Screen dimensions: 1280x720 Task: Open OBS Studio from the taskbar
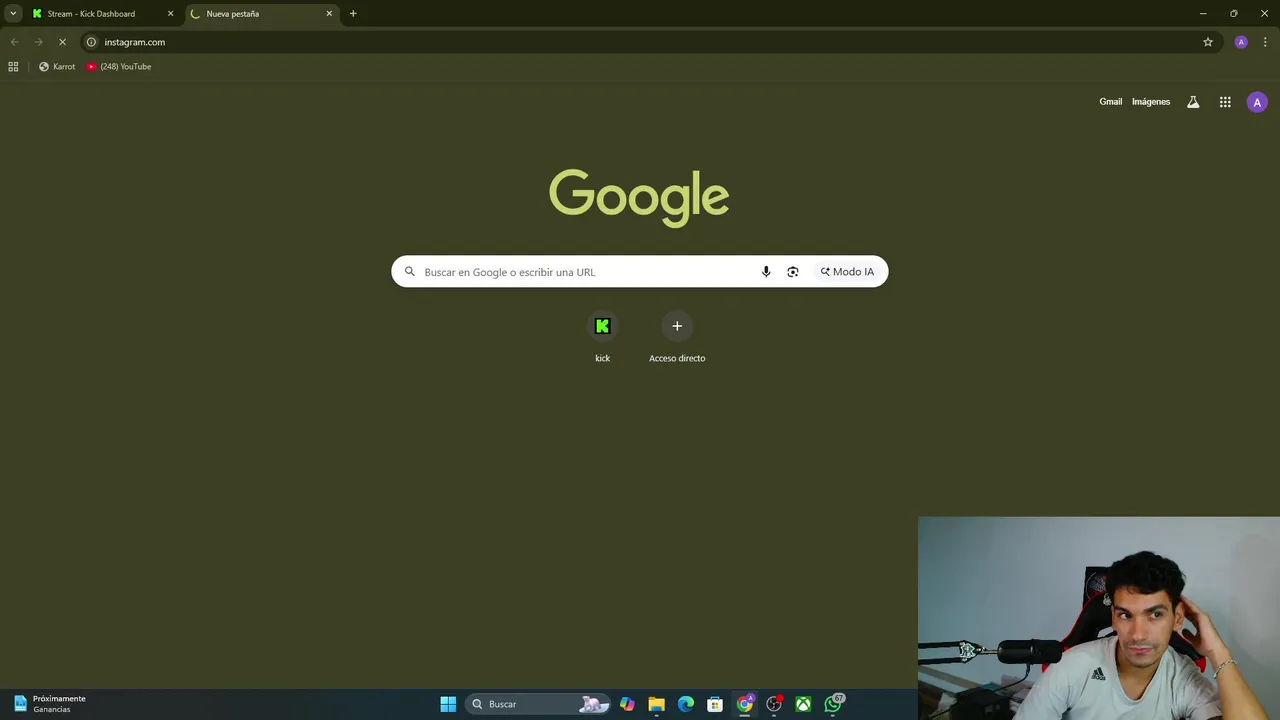[x=774, y=704]
